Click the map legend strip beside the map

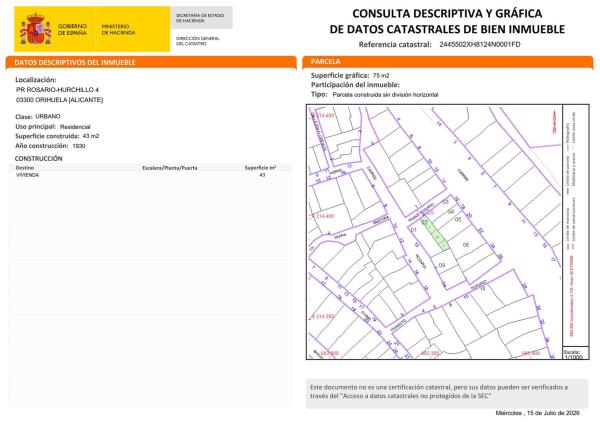(x=576, y=226)
